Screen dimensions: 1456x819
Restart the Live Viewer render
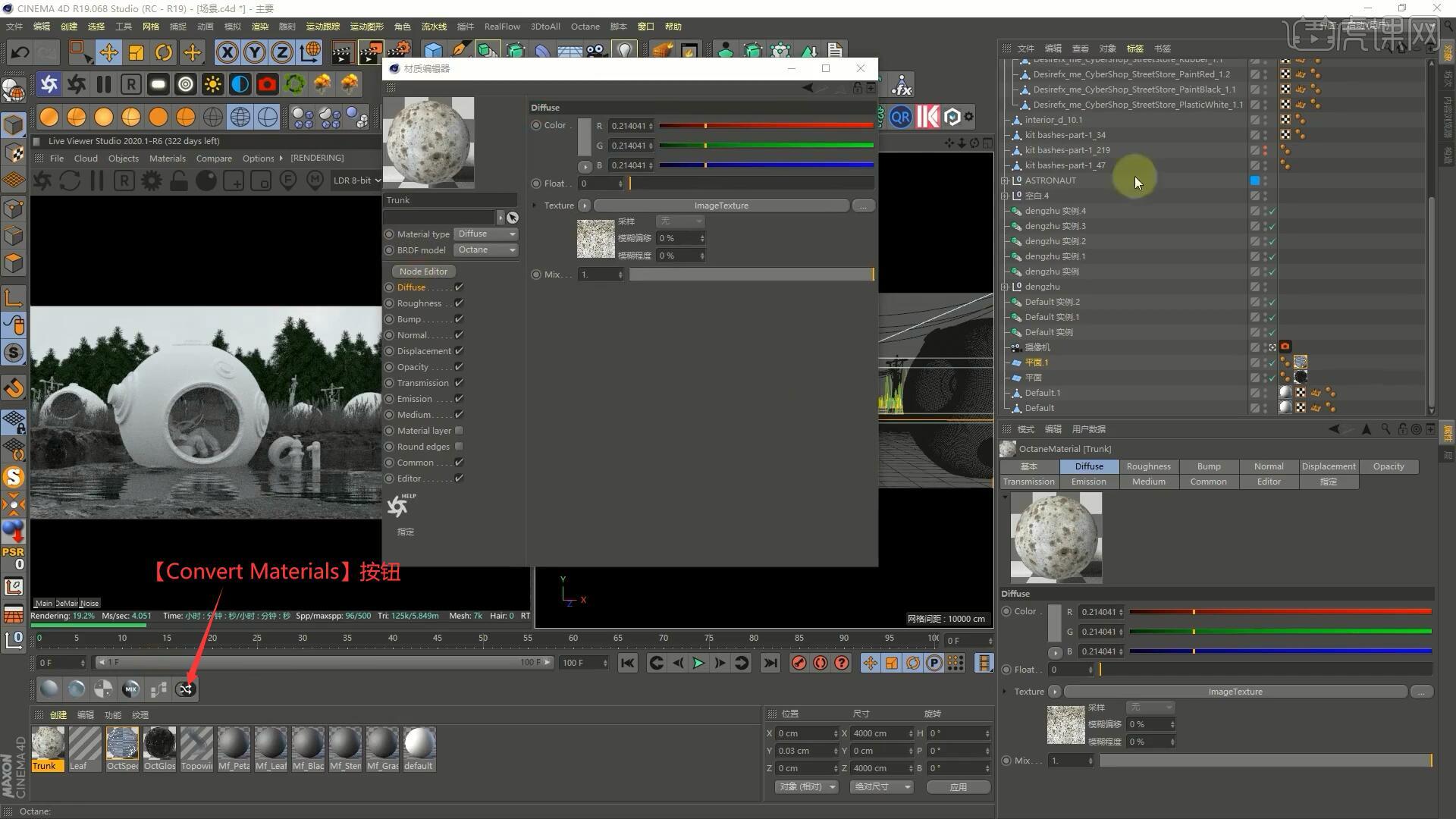[x=70, y=180]
